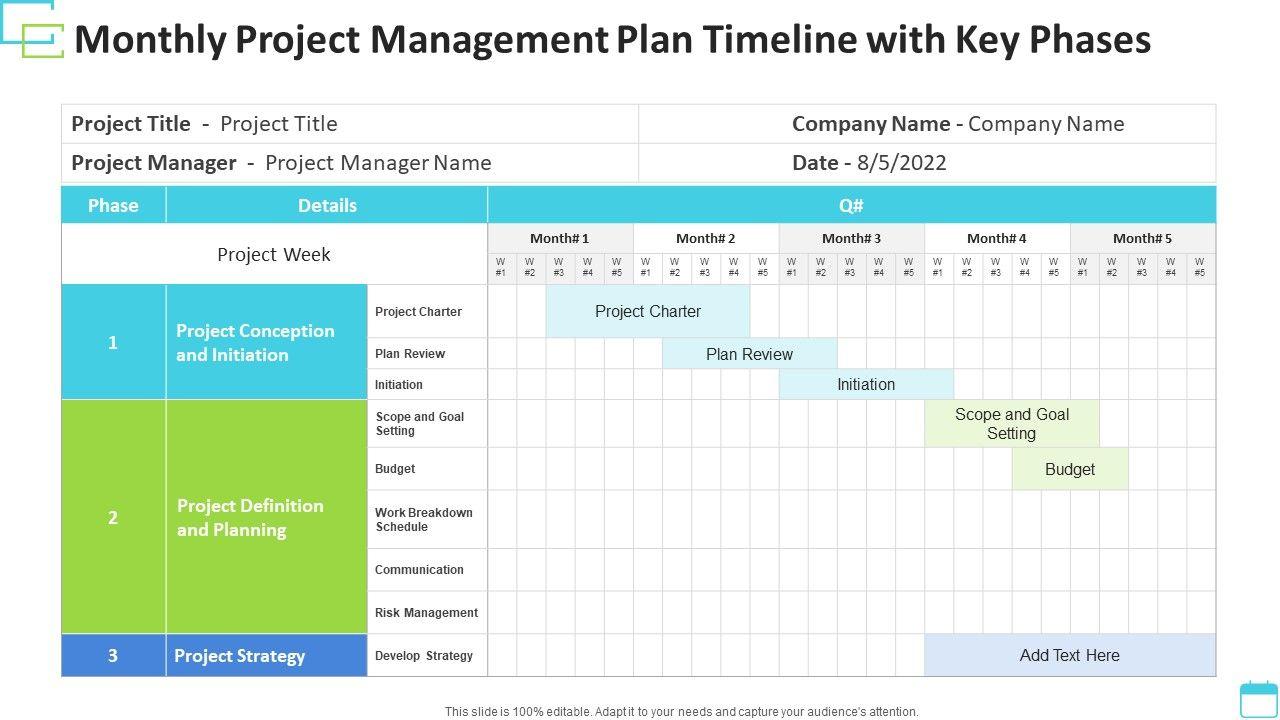
Task: Select the Month# 1 column header
Action: click(x=560, y=238)
